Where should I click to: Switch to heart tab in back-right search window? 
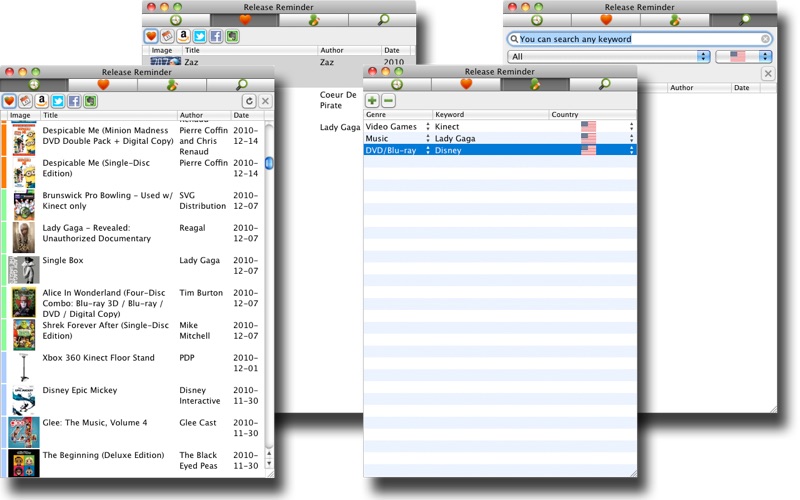(606, 20)
